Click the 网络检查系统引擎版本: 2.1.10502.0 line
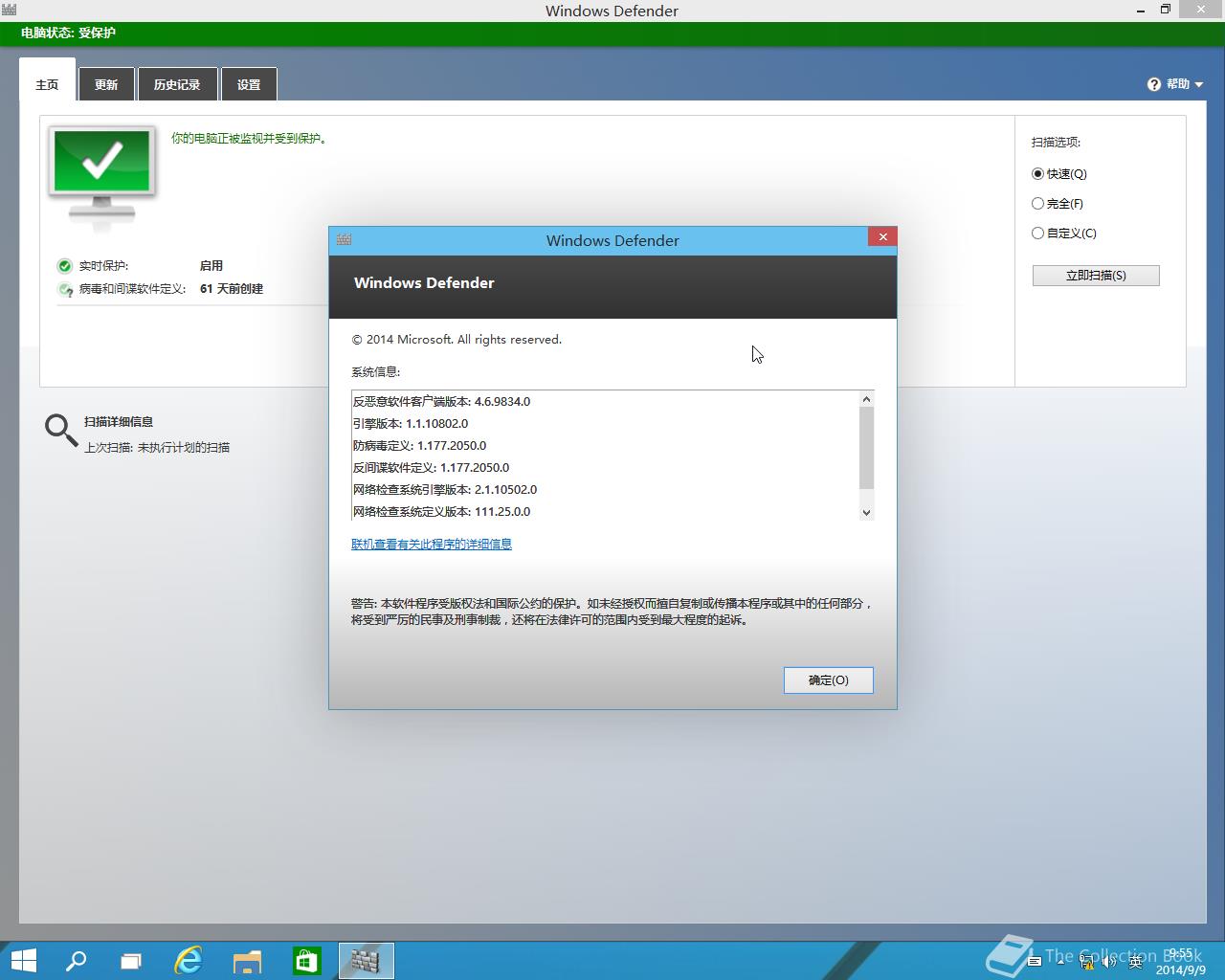Image resolution: width=1225 pixels, height=980 pixels. [445, 490]
